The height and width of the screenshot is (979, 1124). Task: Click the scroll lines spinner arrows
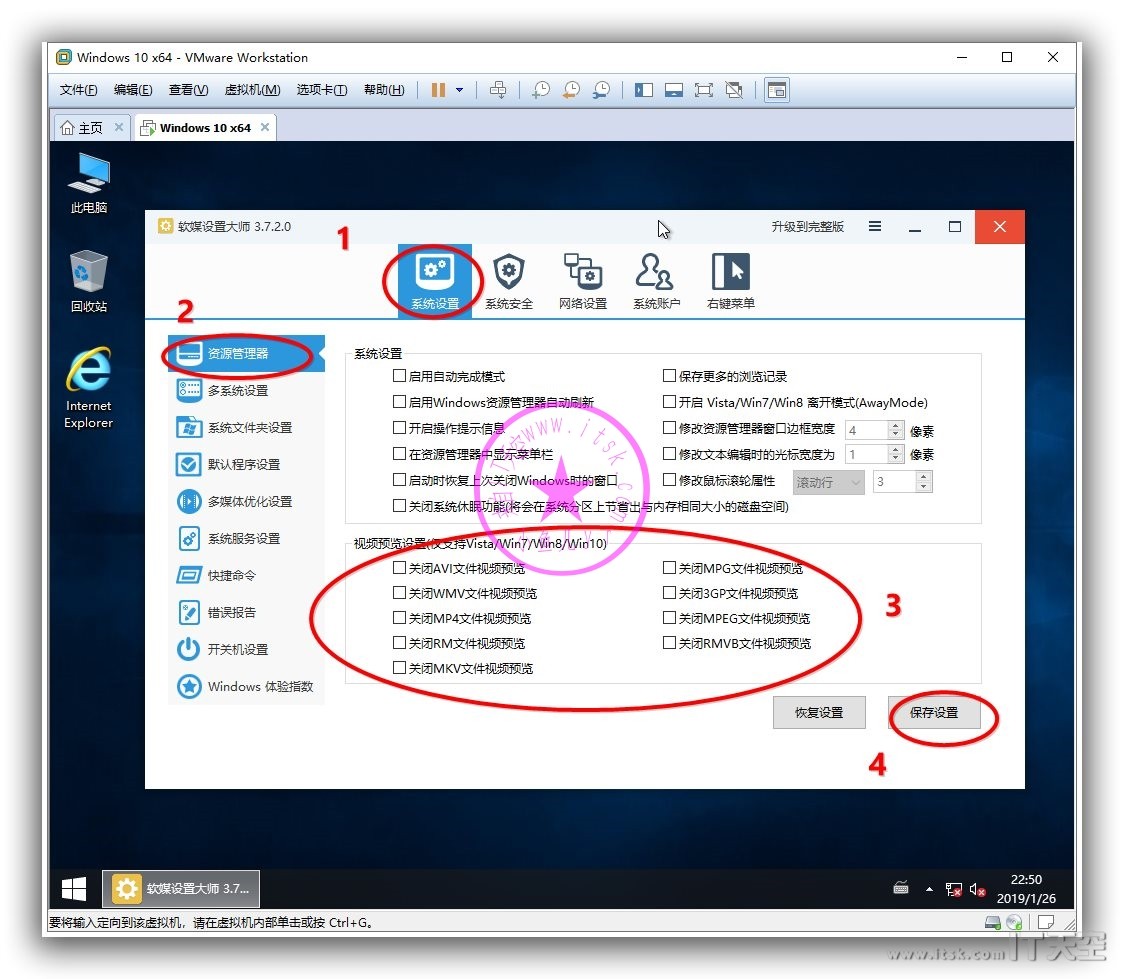coord(924,482)
